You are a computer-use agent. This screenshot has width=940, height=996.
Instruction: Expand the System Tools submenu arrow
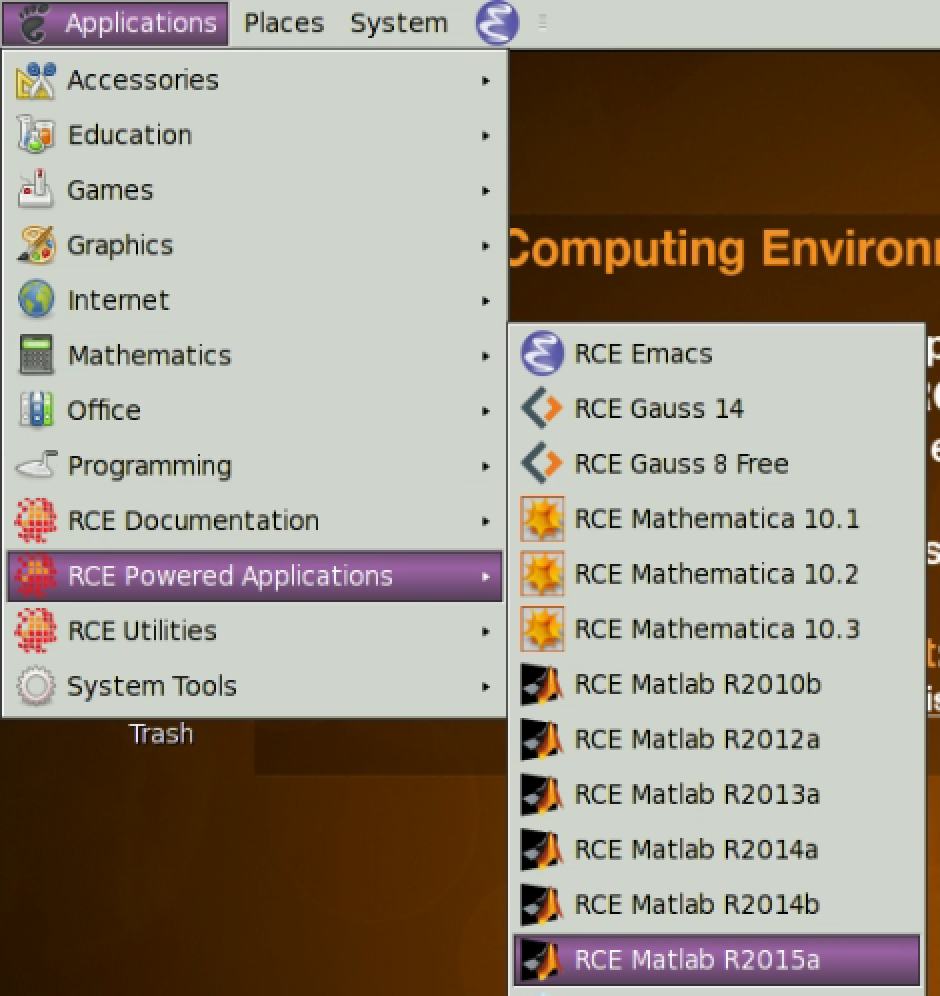click(x=486, y=687)
